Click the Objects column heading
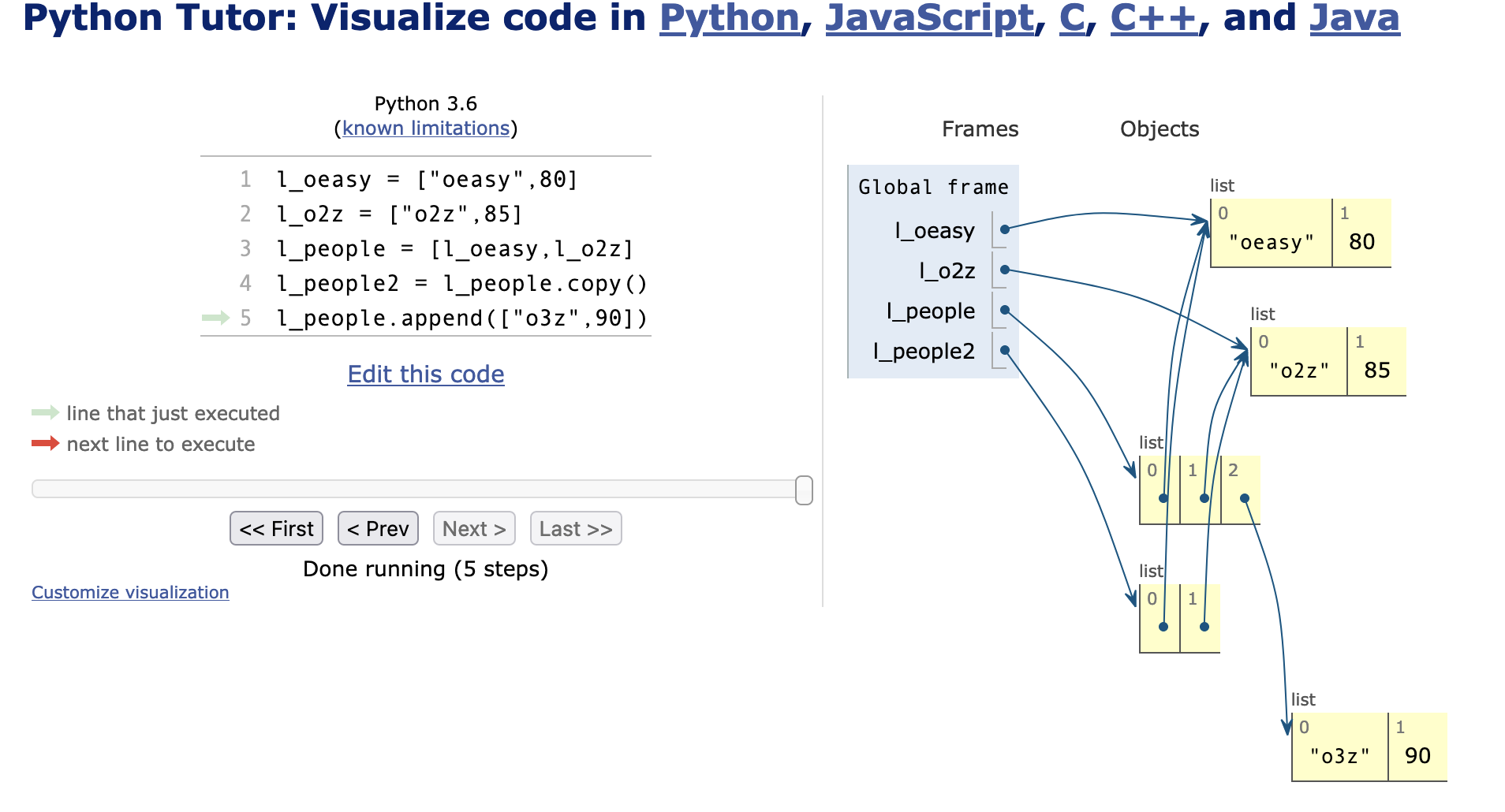The image size is (1505, 812). tap(1160, 129)
